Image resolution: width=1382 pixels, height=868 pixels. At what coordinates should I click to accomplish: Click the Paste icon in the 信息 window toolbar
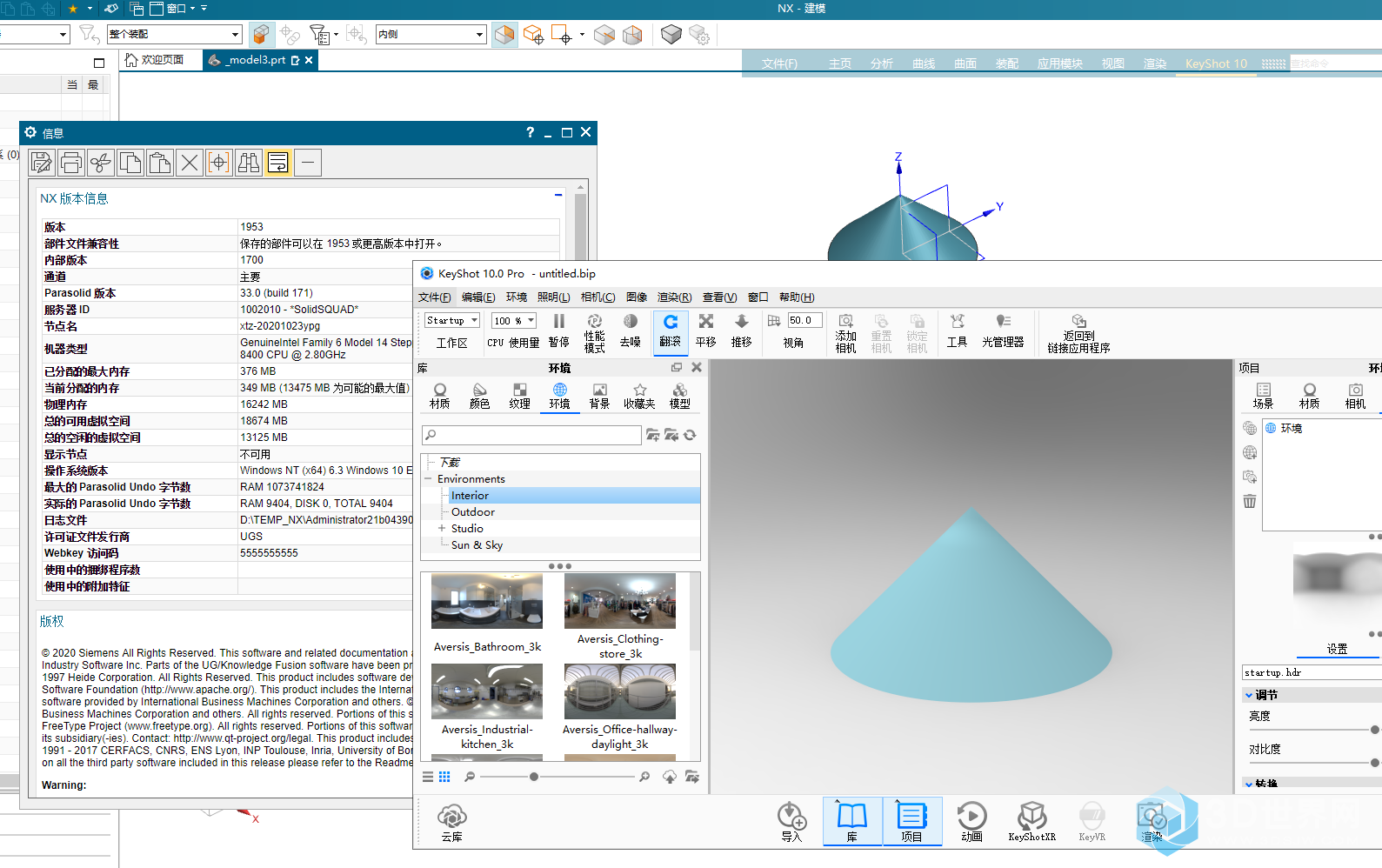tap(160, 163)
